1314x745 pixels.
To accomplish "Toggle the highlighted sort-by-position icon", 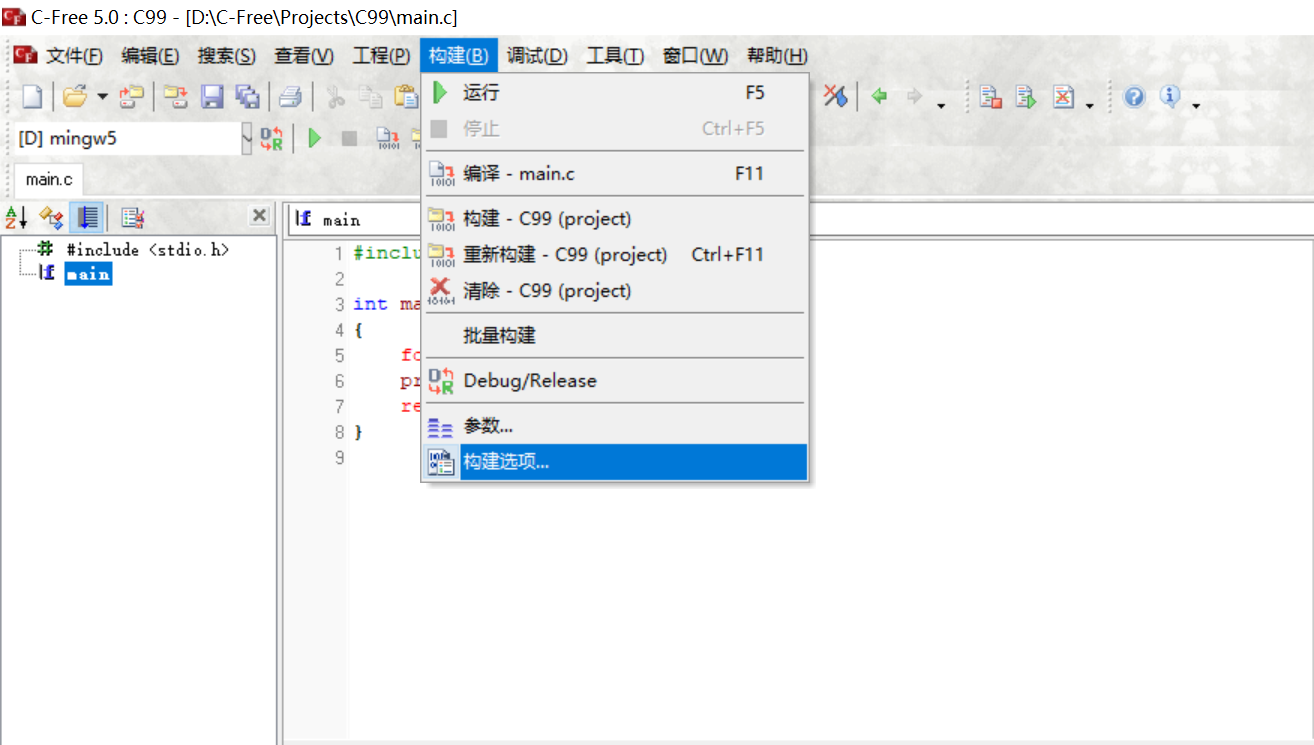I will pyautogui.click(x=87, y=216).
